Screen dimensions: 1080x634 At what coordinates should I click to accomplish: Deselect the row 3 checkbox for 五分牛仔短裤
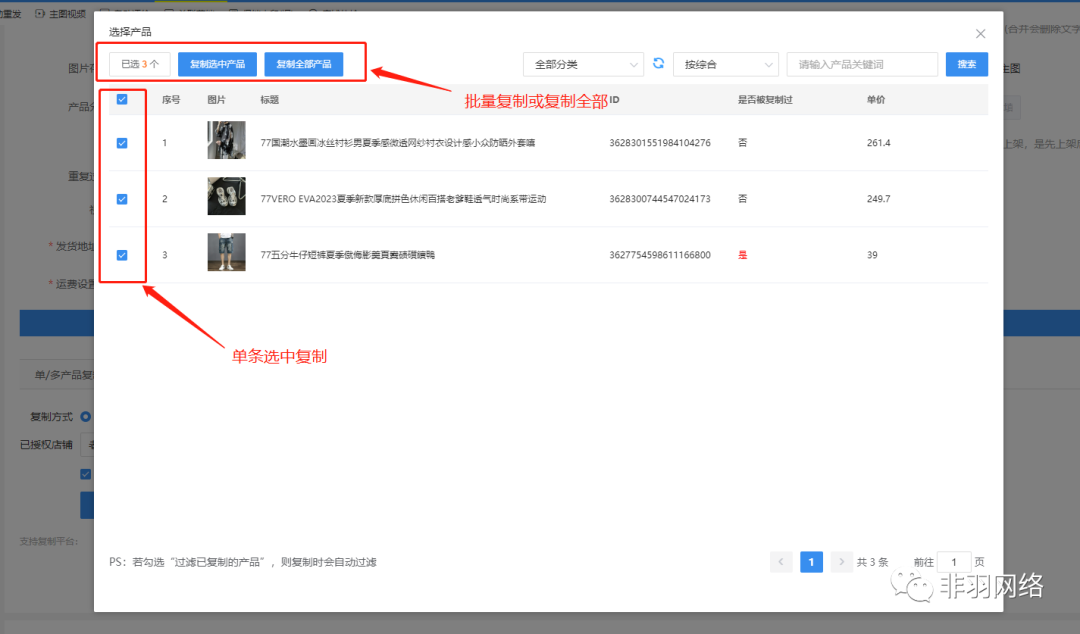point(122,255)
